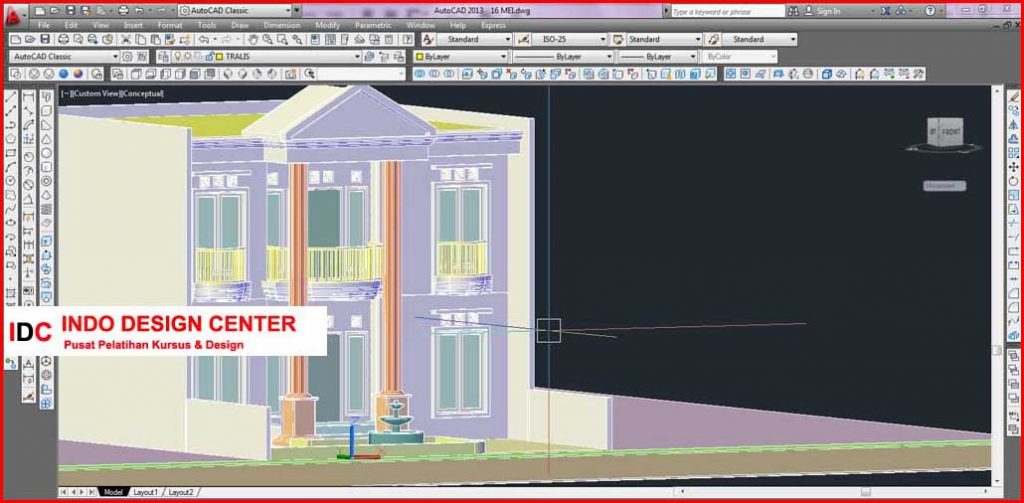Select the Box solid modeling tool
This screenshot has width=1024, height=503.
point(46,111)
